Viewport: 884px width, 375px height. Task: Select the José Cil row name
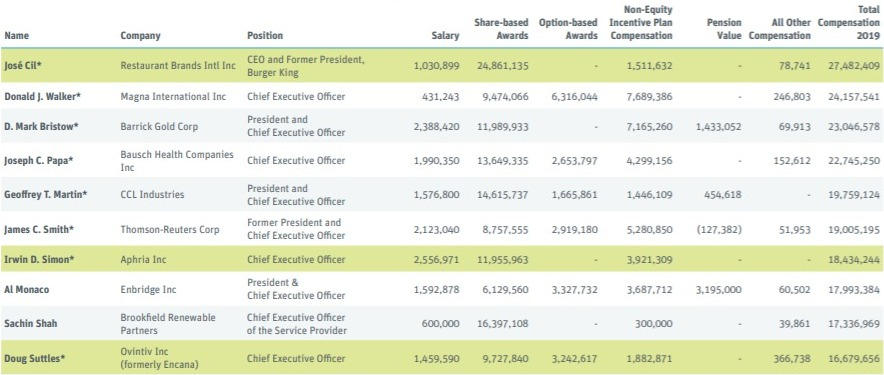[x=23, y=65]
